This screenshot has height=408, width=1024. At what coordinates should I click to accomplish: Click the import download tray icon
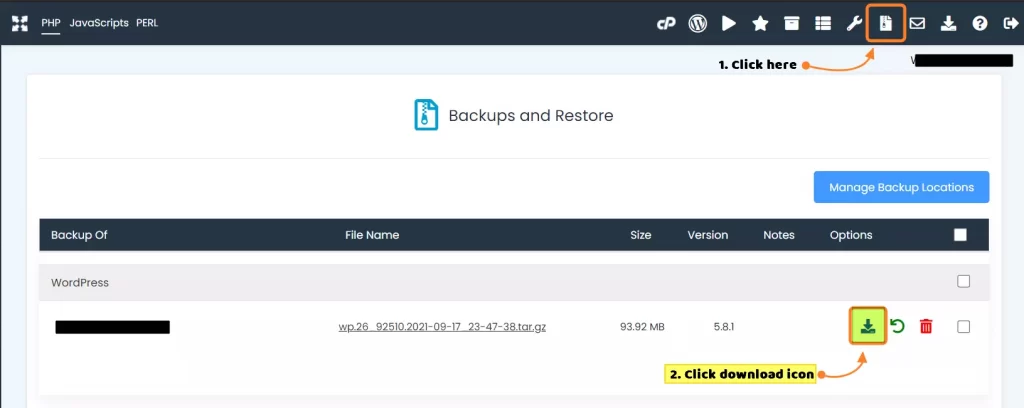[x=948, y=24]
